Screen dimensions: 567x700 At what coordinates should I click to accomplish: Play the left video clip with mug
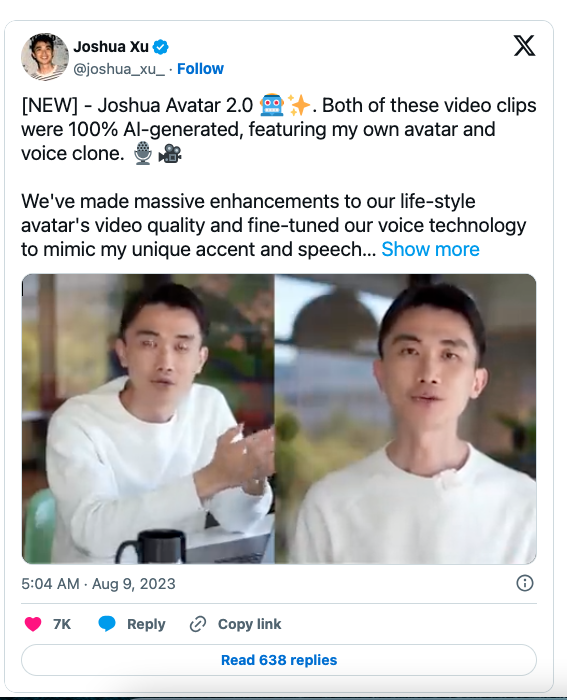[x=148, y=419]
